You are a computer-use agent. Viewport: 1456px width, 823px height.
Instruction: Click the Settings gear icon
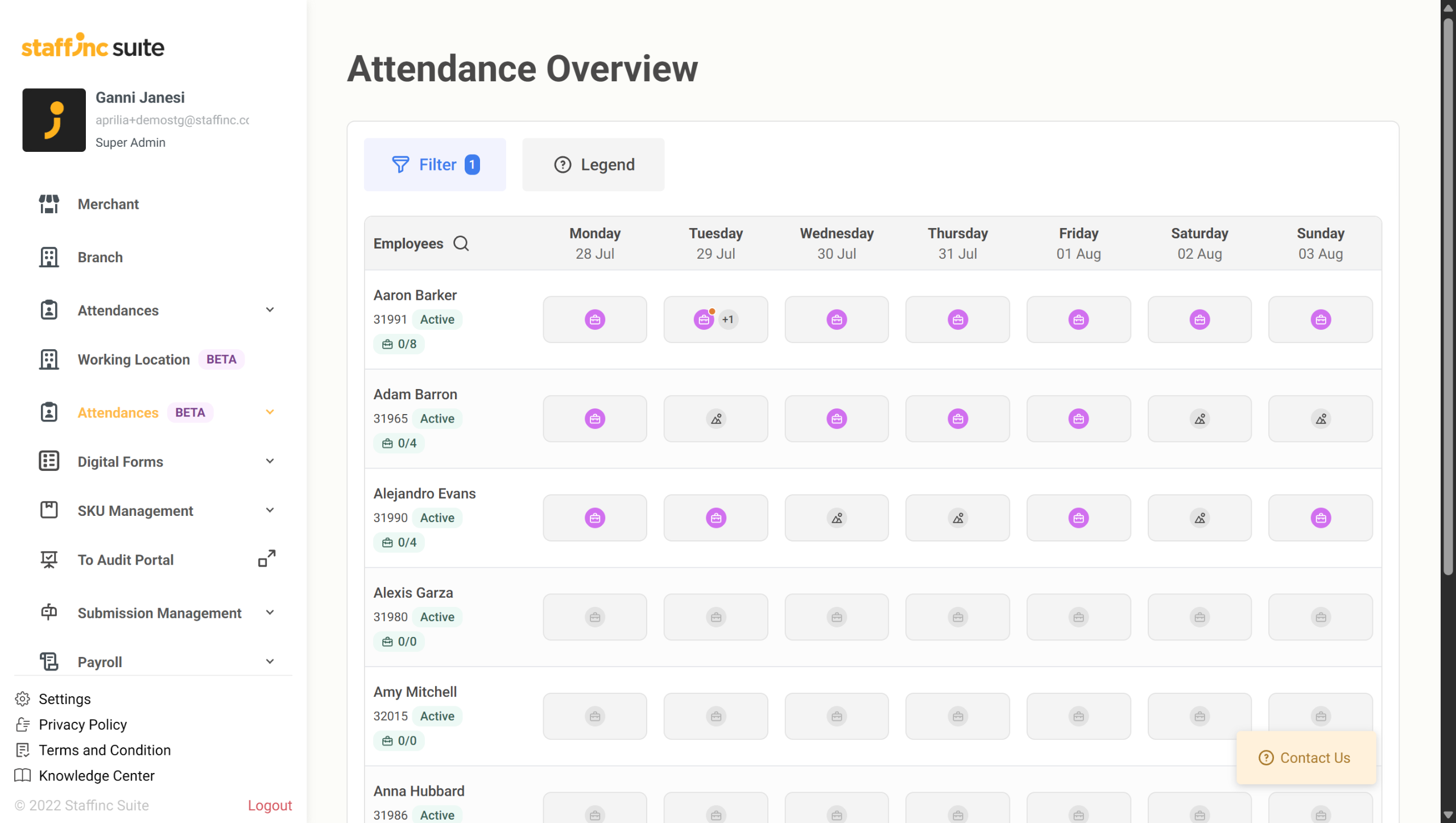click(23, 699)
